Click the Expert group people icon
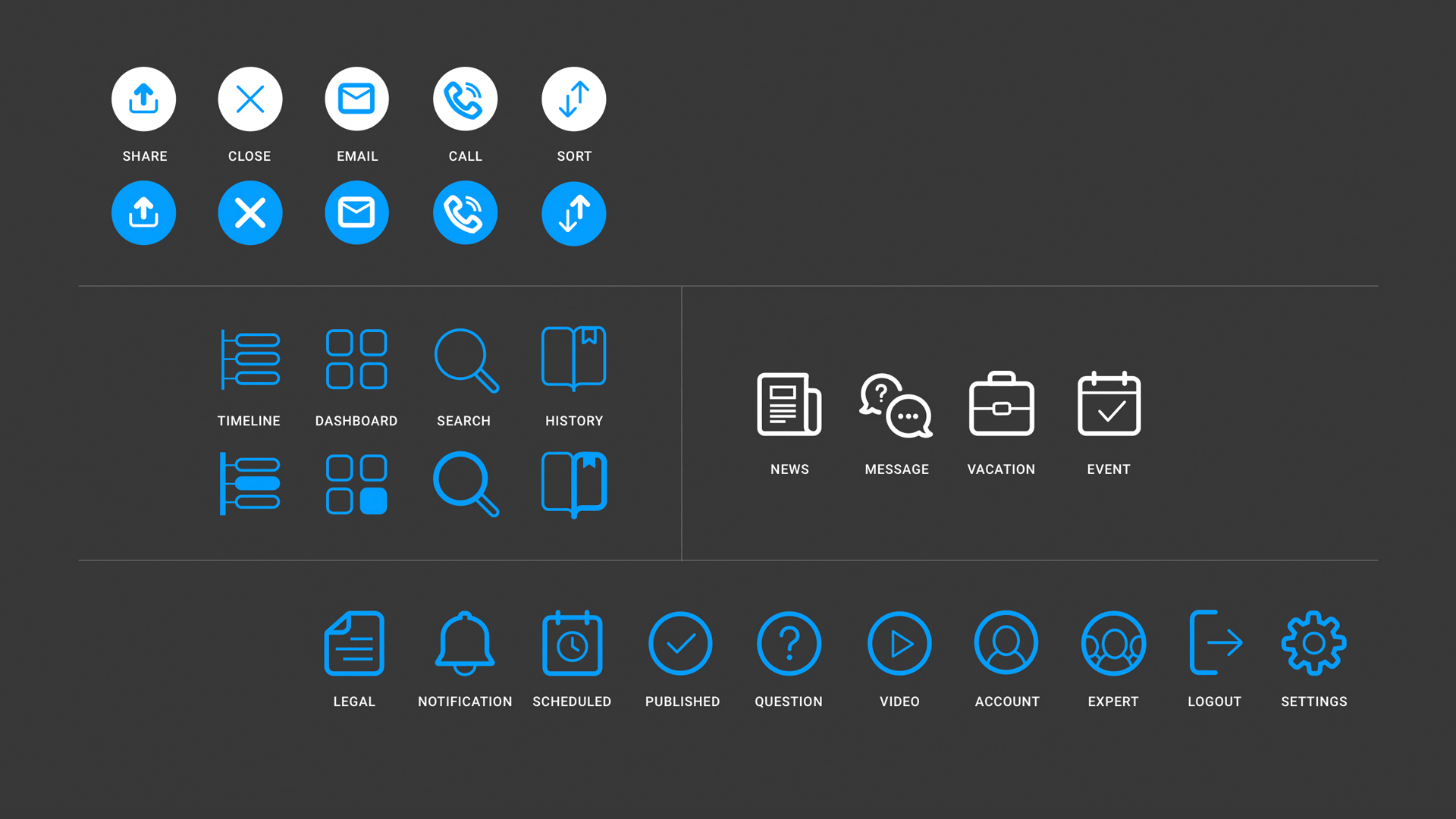 pyautogui.click(x=1113, y=643)
